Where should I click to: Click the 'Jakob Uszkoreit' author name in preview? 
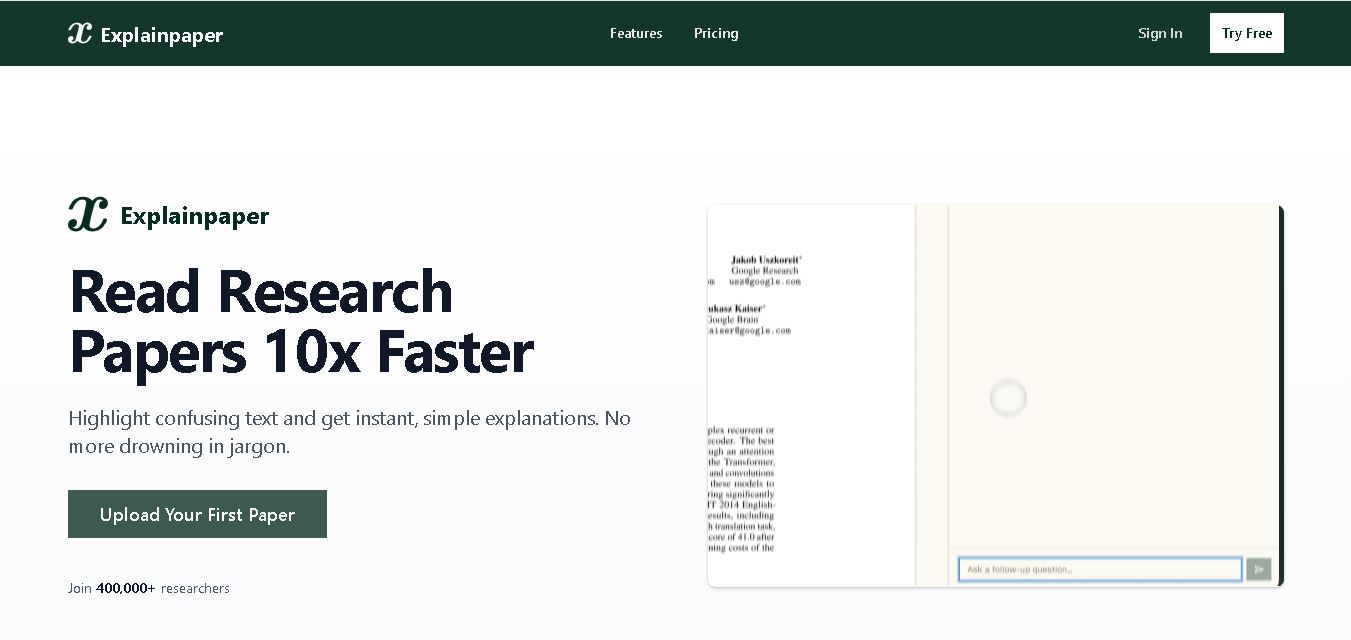tap(766, 260)
